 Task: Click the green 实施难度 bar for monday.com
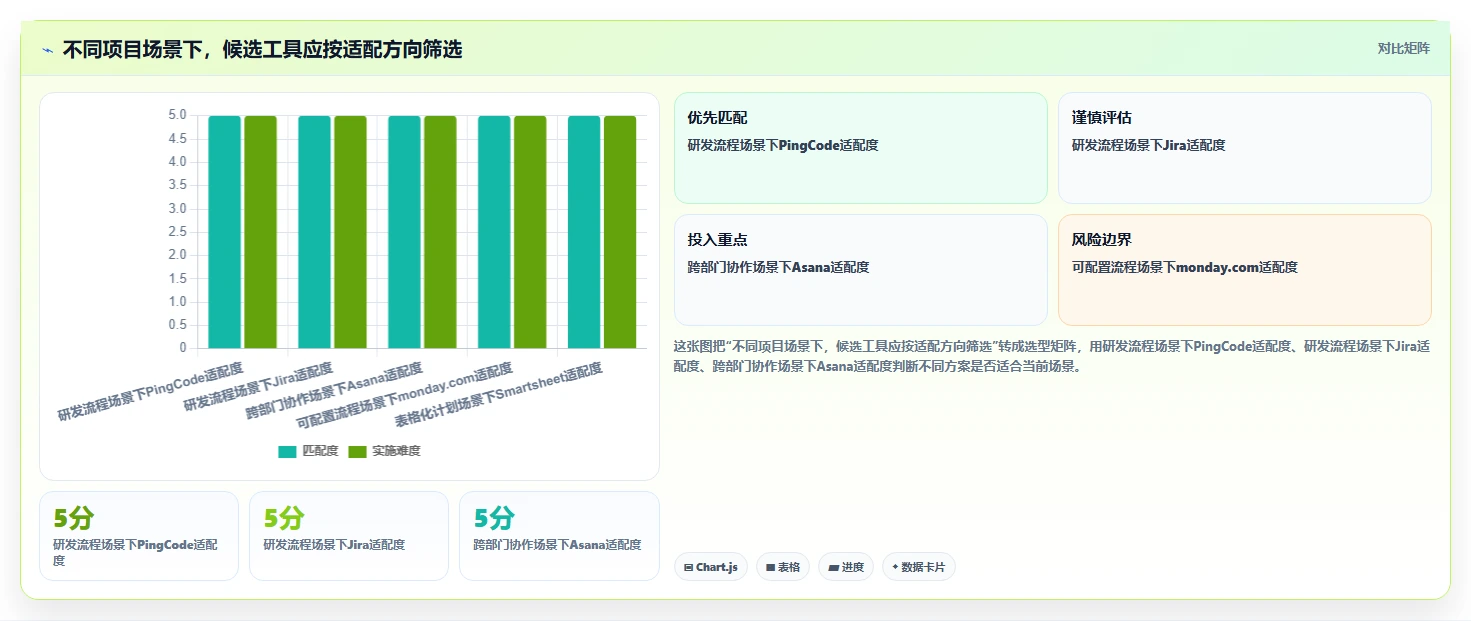tap(530, 232)
